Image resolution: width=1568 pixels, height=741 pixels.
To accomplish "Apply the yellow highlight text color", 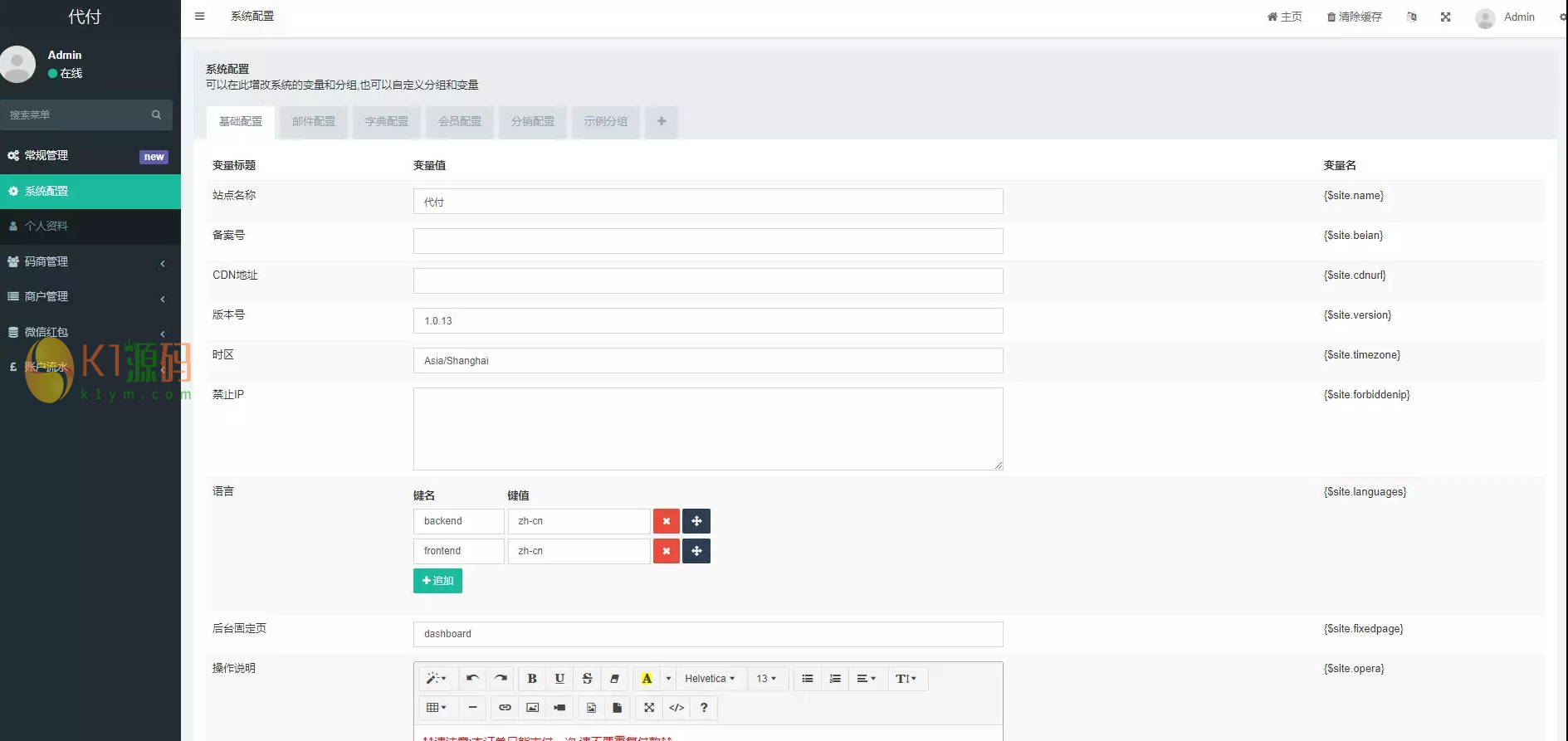I will pyautogui.click(x=647, y=679).
